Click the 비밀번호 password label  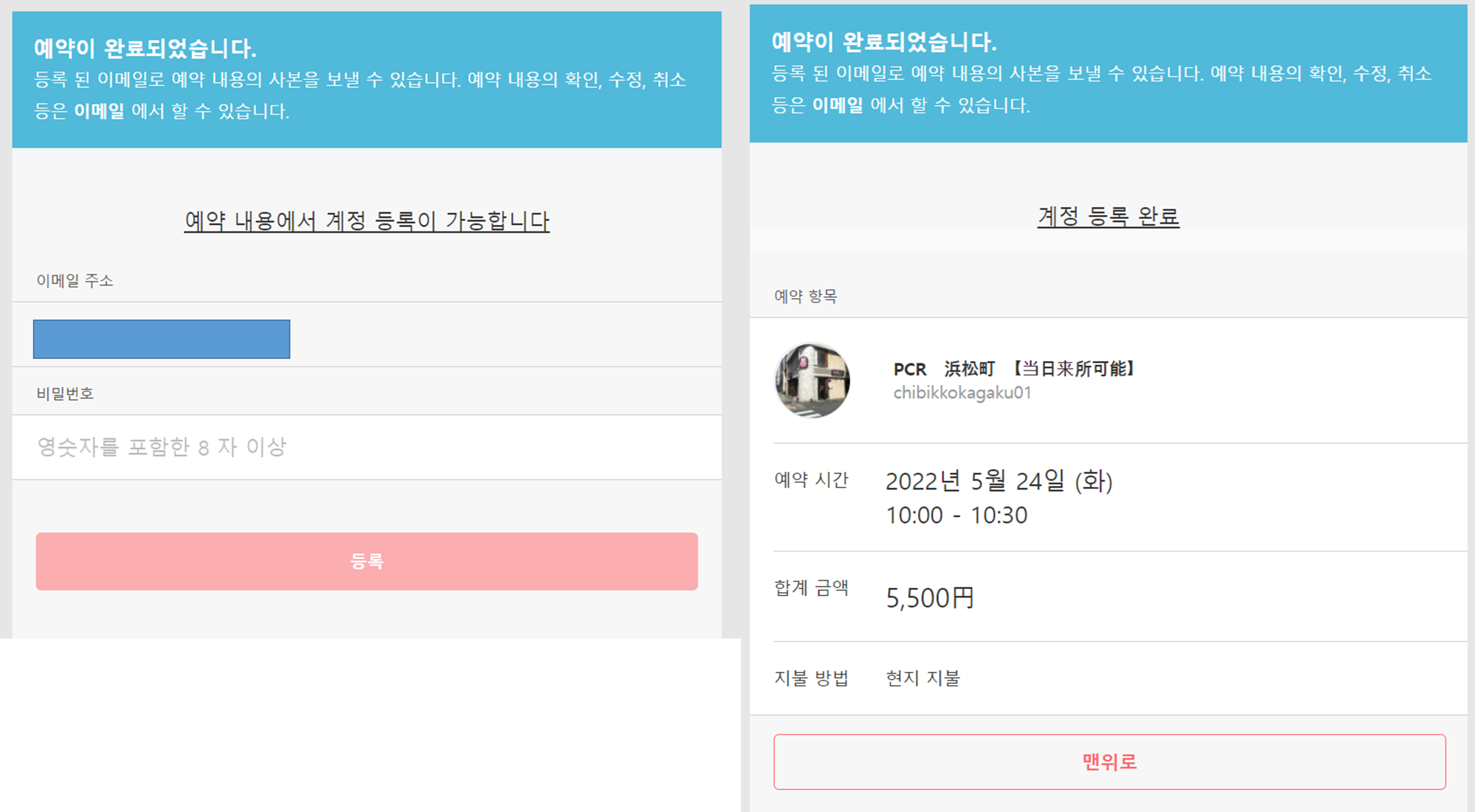click(65, 394)
